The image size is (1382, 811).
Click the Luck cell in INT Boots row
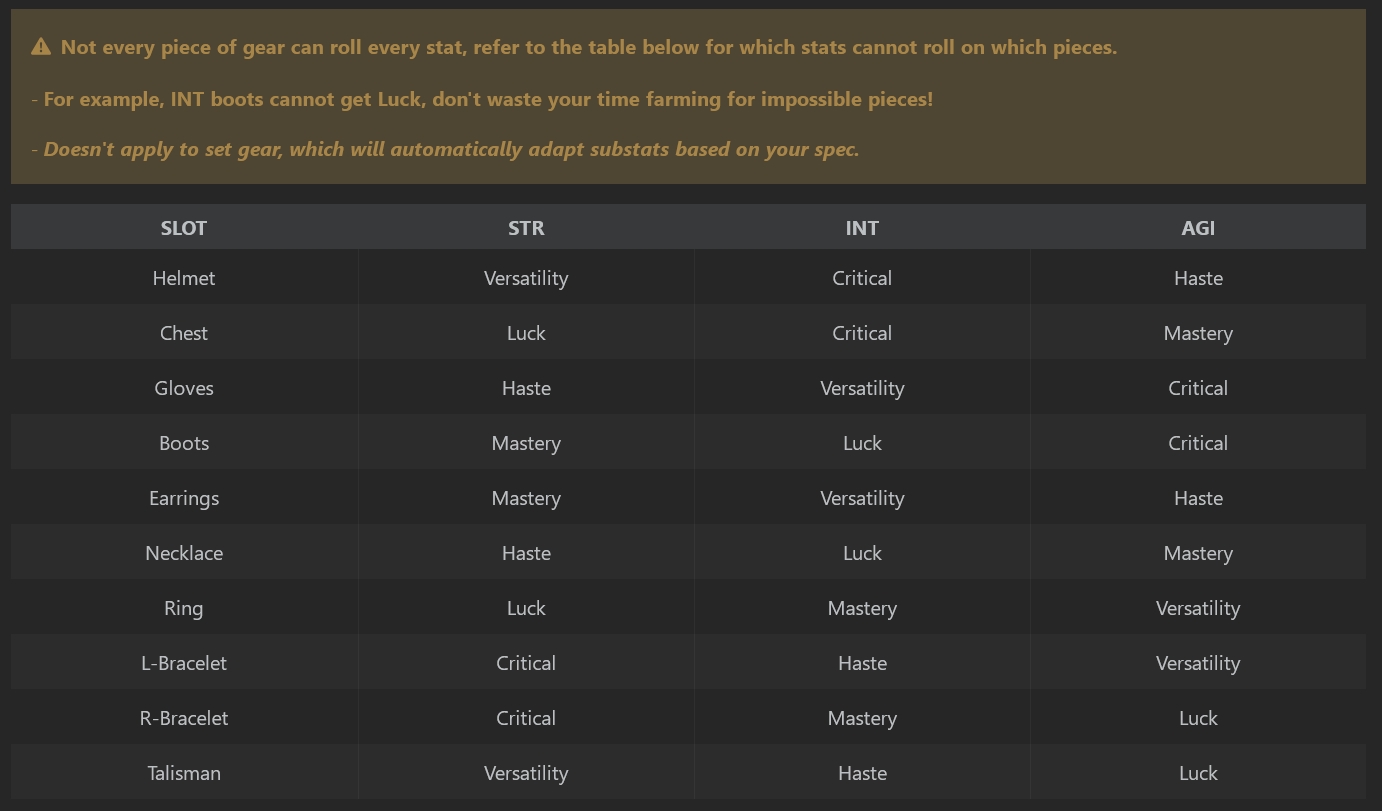(862, 443)
